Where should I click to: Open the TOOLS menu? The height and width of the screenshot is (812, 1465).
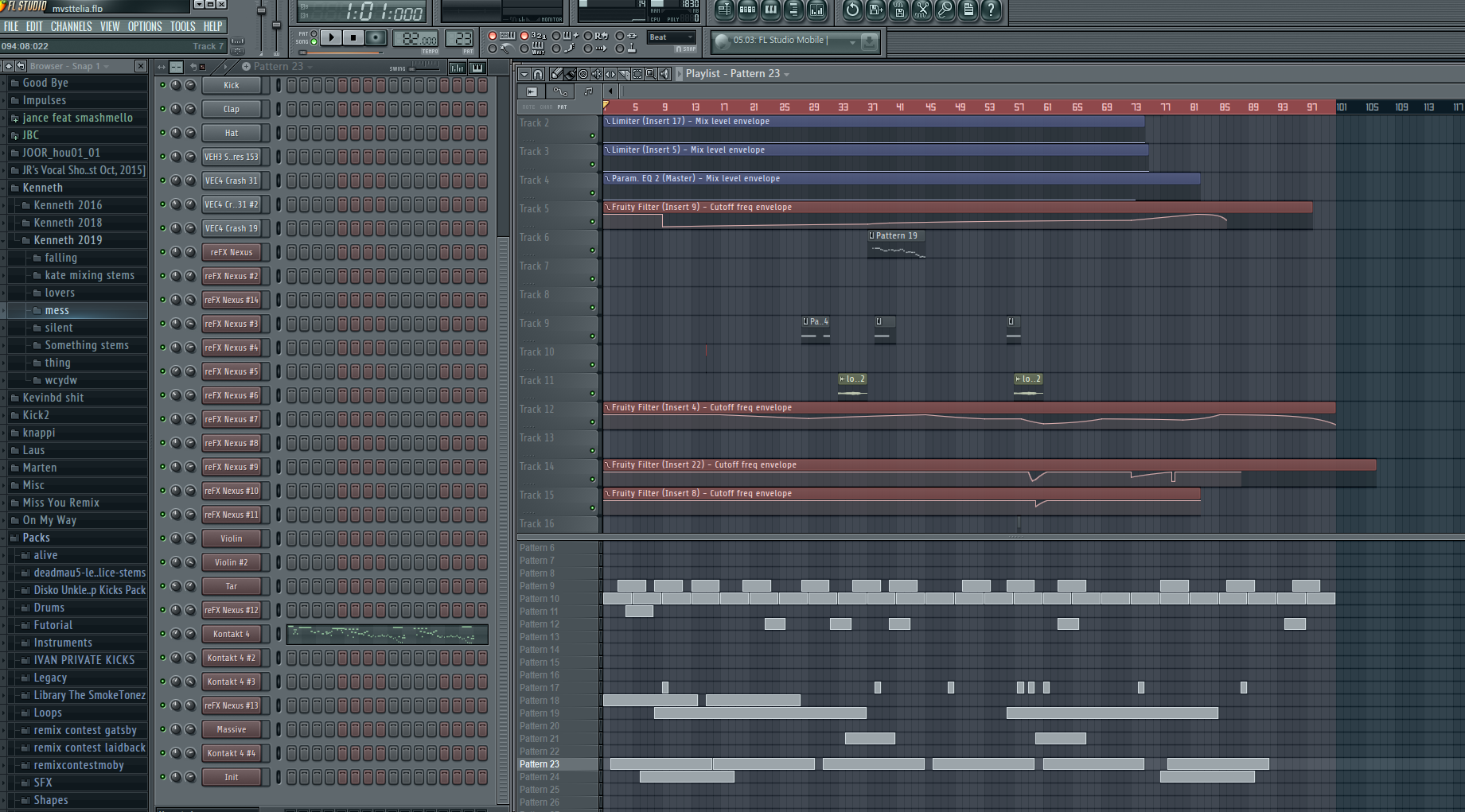pos(182,26)
